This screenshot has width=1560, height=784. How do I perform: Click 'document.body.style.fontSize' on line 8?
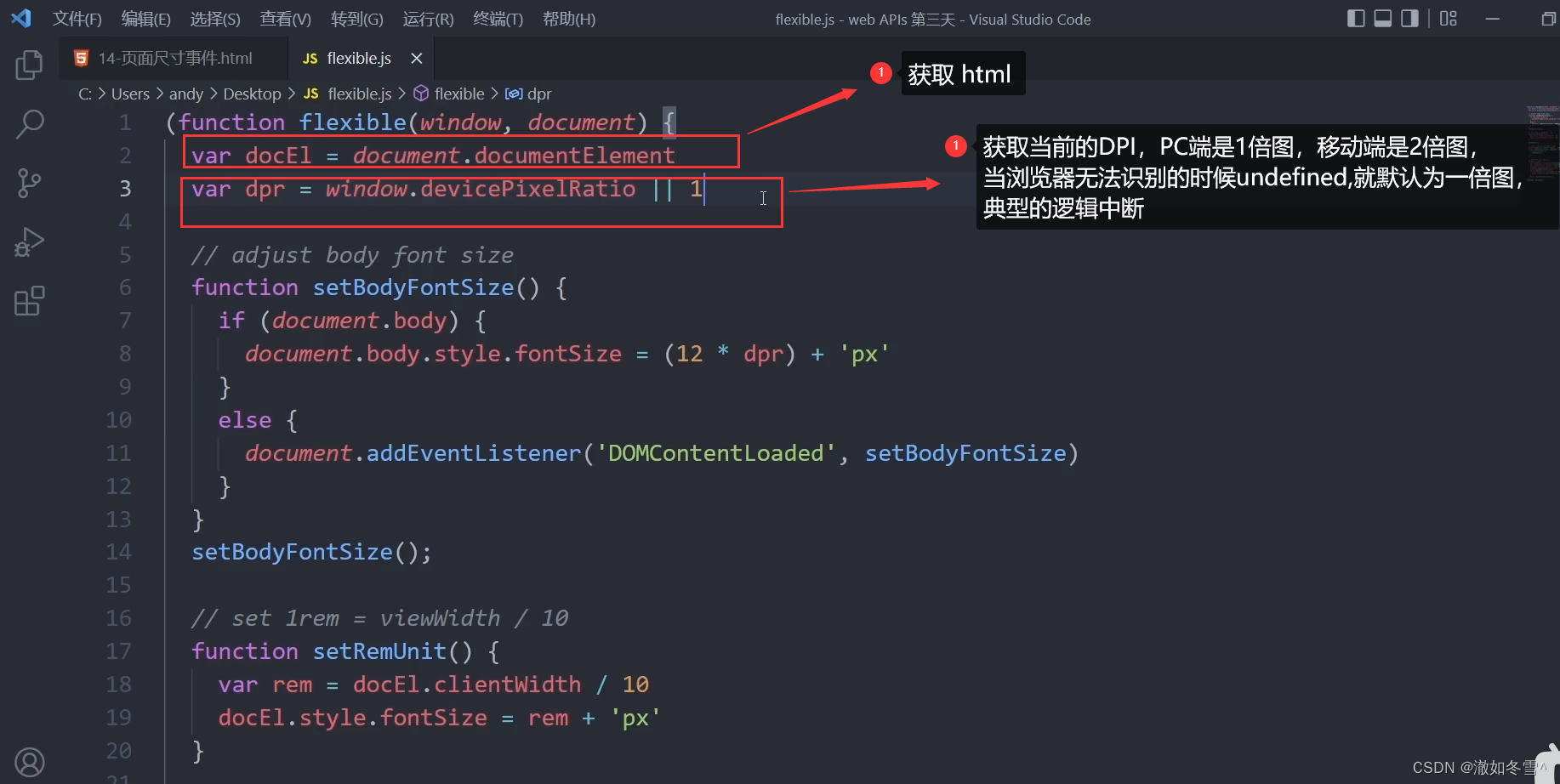(433, 354)
